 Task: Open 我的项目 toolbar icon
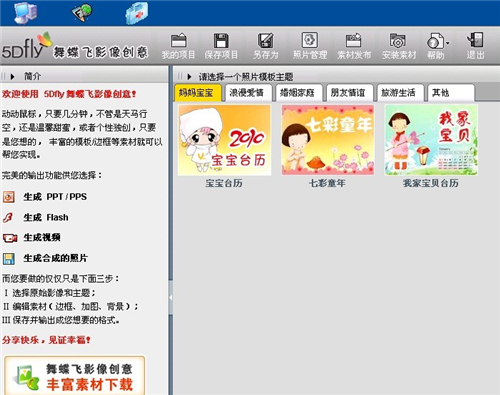[x=178, y=41]
